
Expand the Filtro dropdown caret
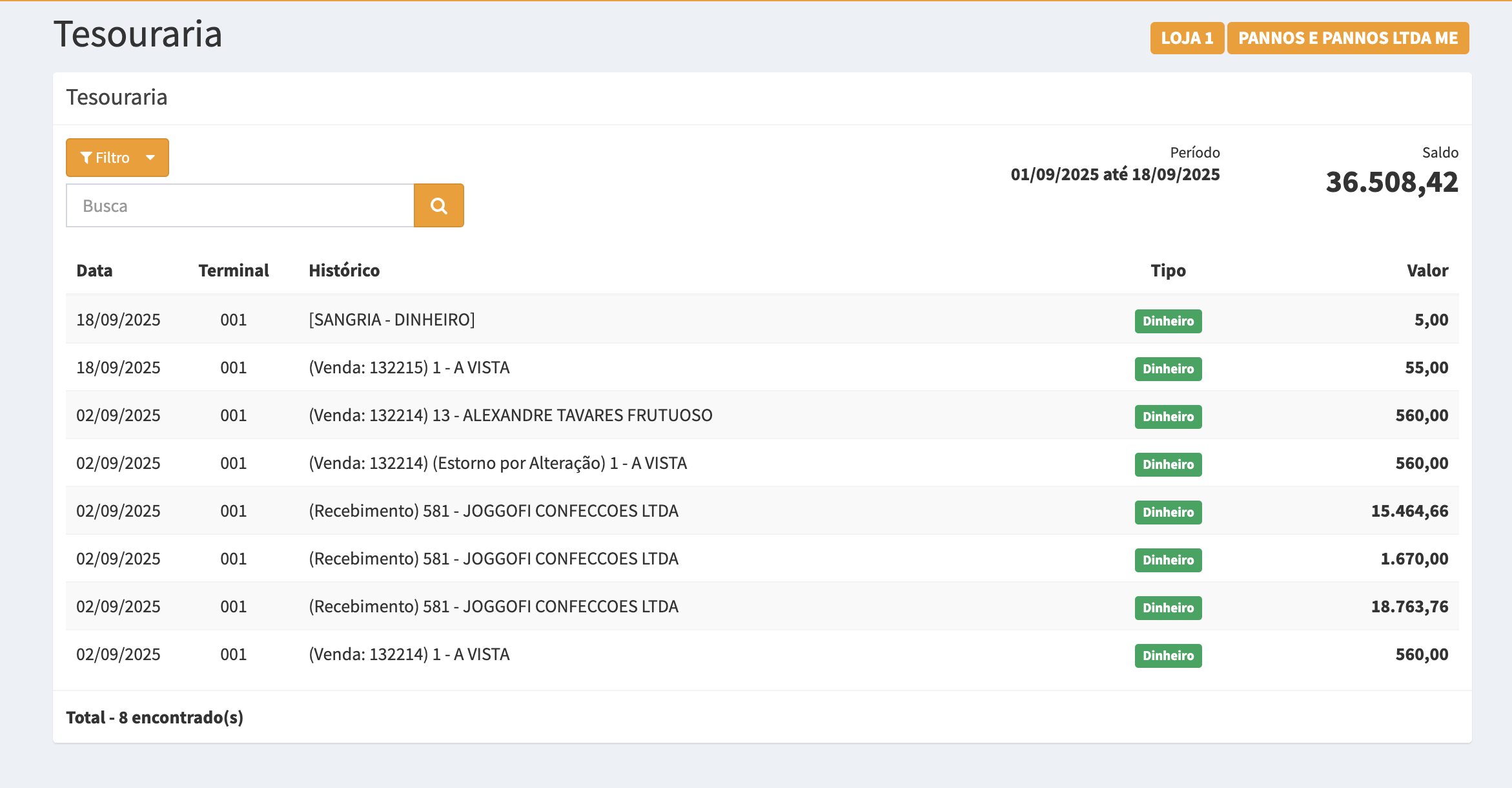pyautogui.click(x=150, y=158)
